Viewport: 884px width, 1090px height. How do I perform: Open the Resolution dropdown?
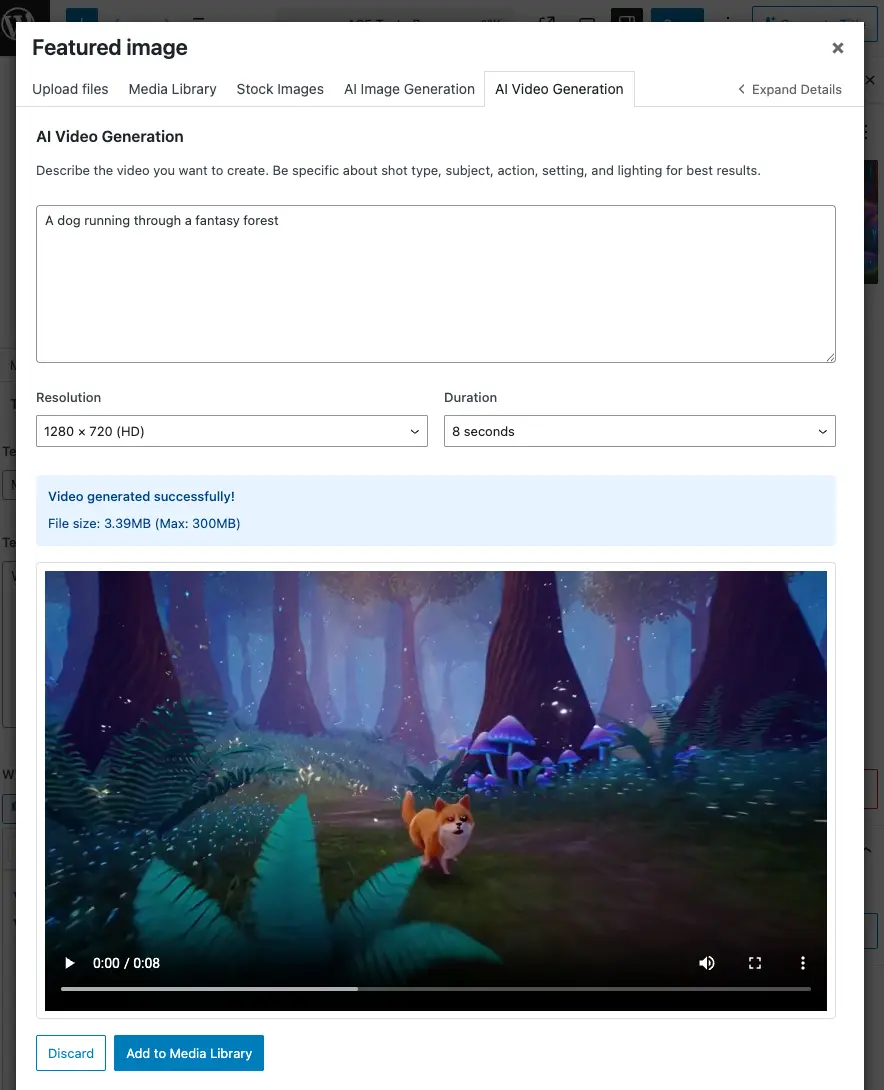[232, 431]
